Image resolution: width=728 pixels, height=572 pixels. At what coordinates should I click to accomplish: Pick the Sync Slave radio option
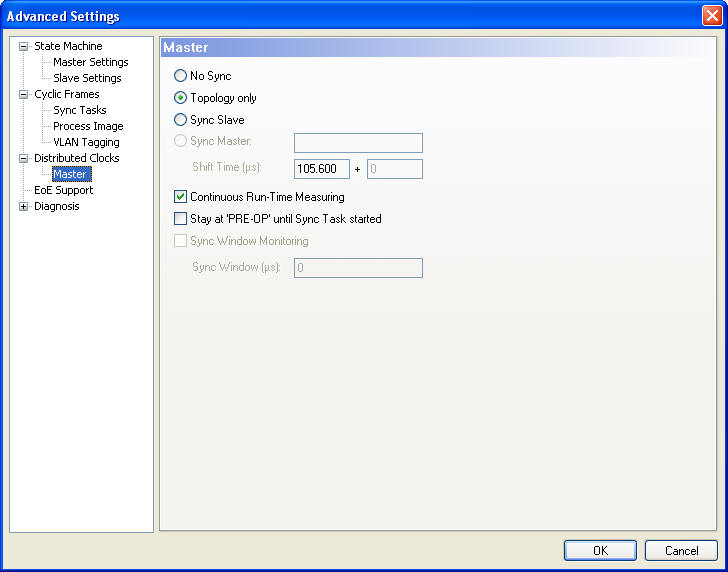[180, 120]
